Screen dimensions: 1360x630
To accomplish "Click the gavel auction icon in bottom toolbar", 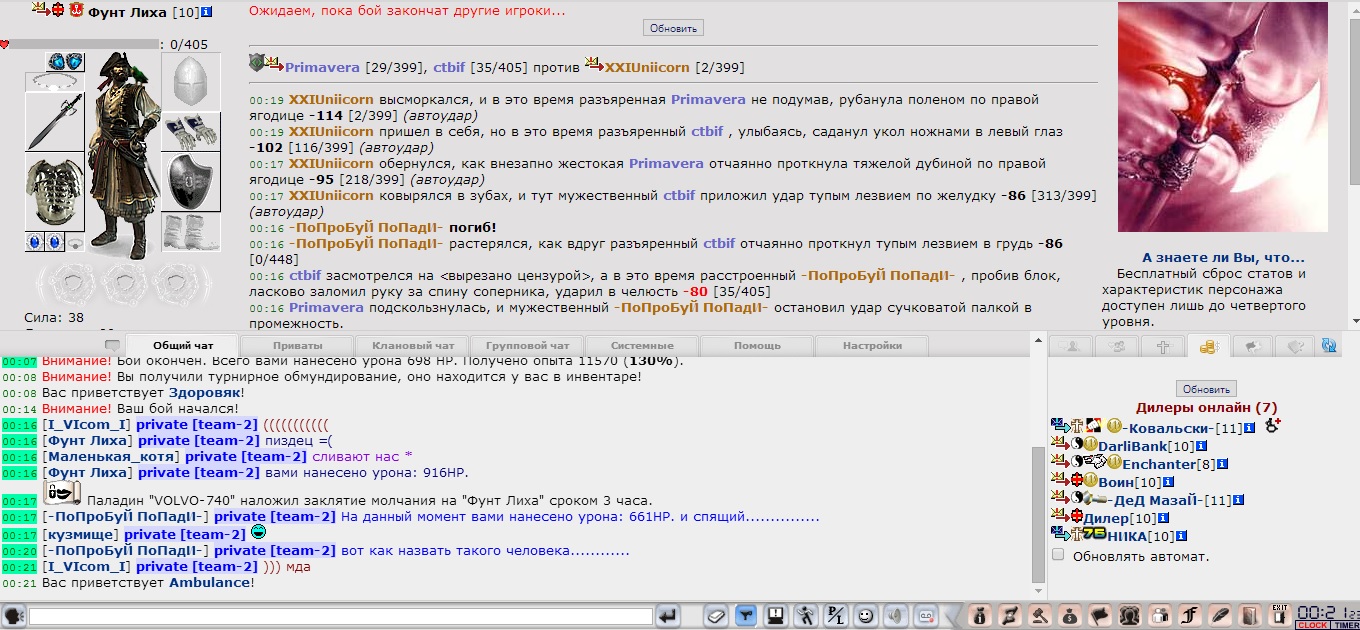I will (x=1040, y=616).
